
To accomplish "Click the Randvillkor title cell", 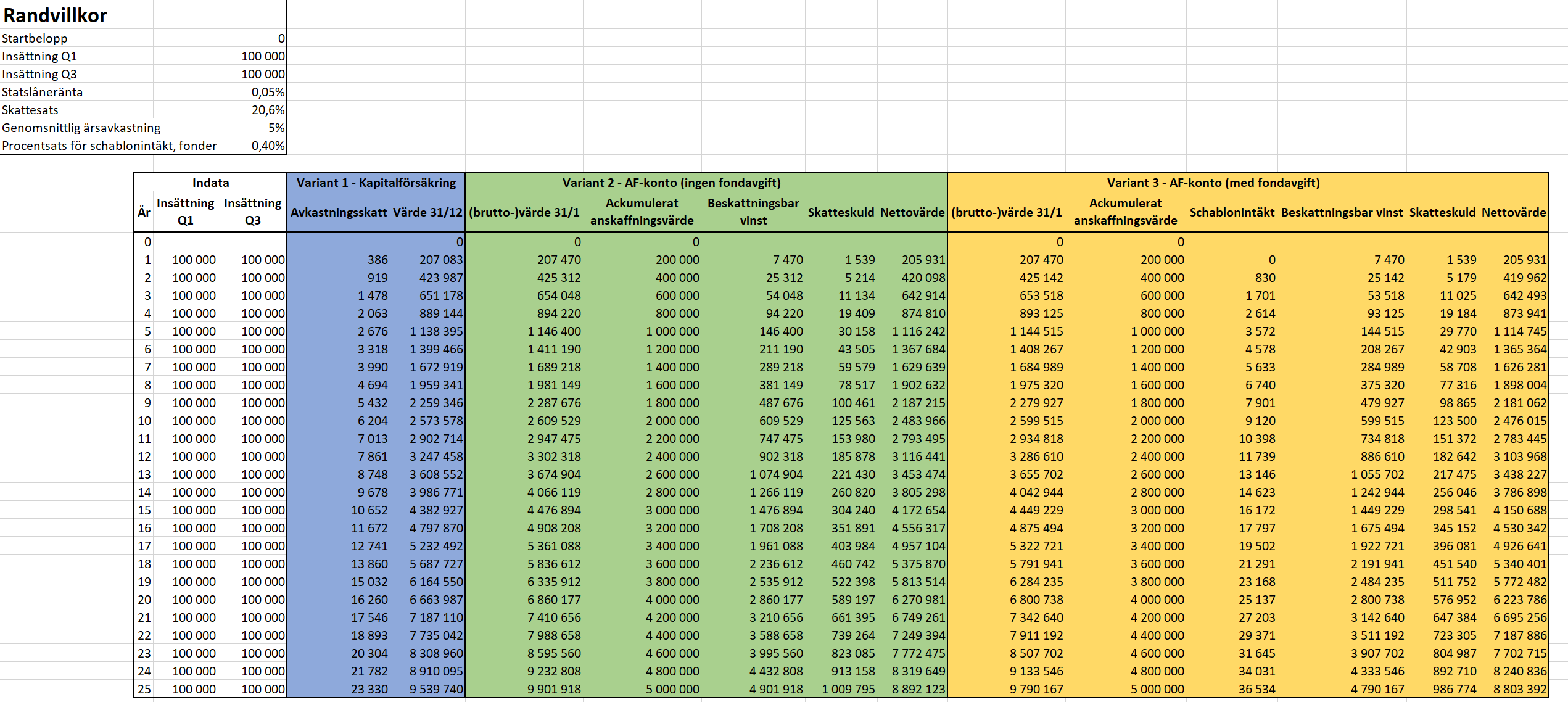I will (56, 15).
